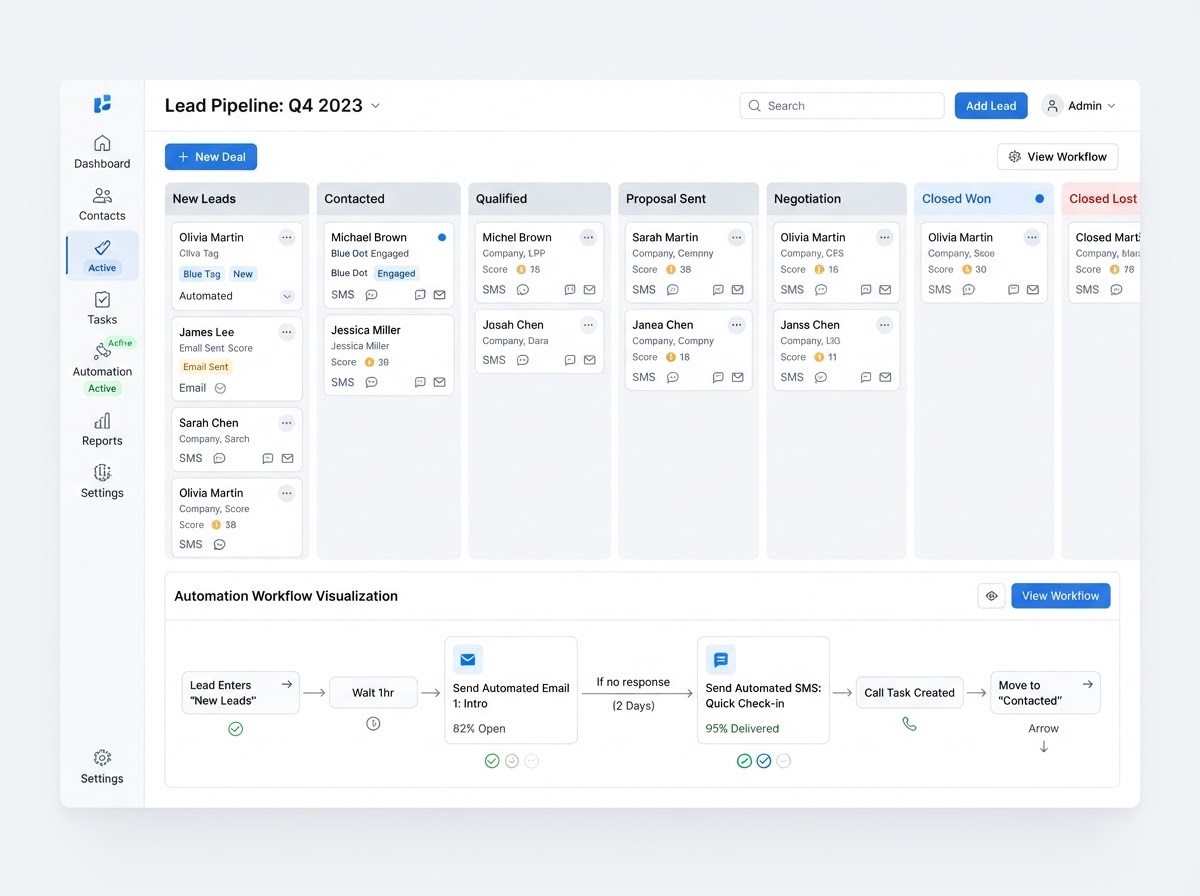Open Tasks in the sidebar
1200x896 pixels.
point(102,308)
